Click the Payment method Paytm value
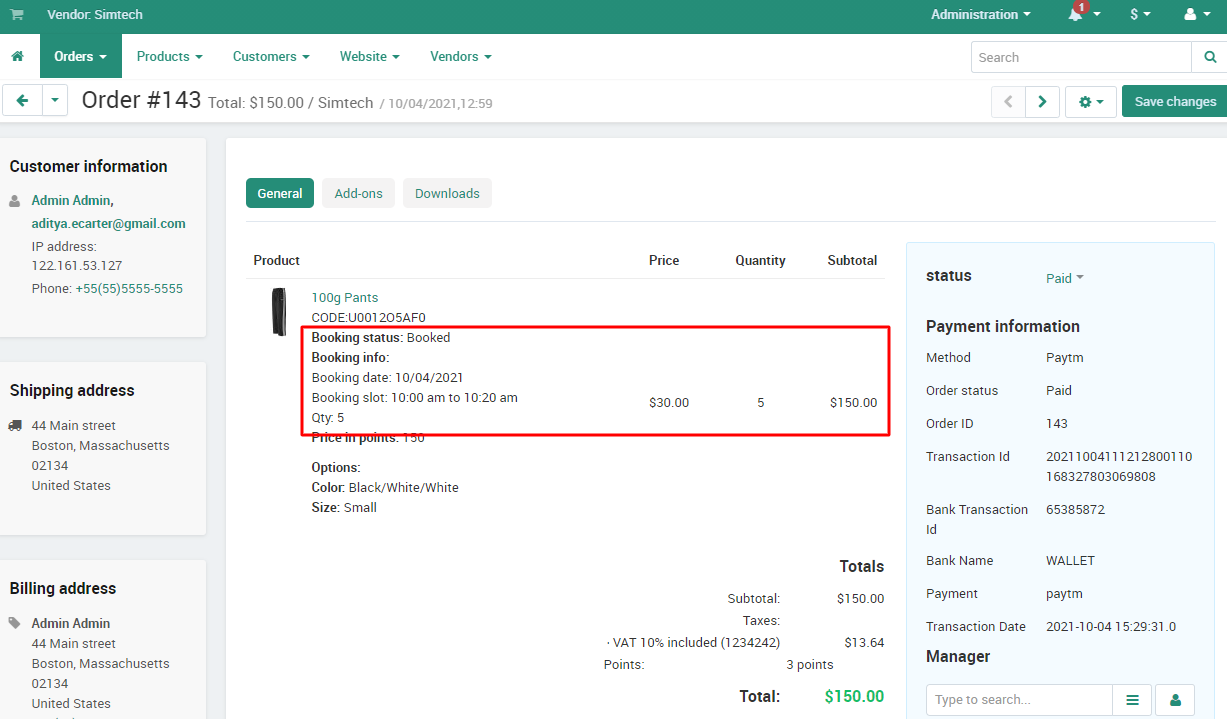 (1064, 357)
